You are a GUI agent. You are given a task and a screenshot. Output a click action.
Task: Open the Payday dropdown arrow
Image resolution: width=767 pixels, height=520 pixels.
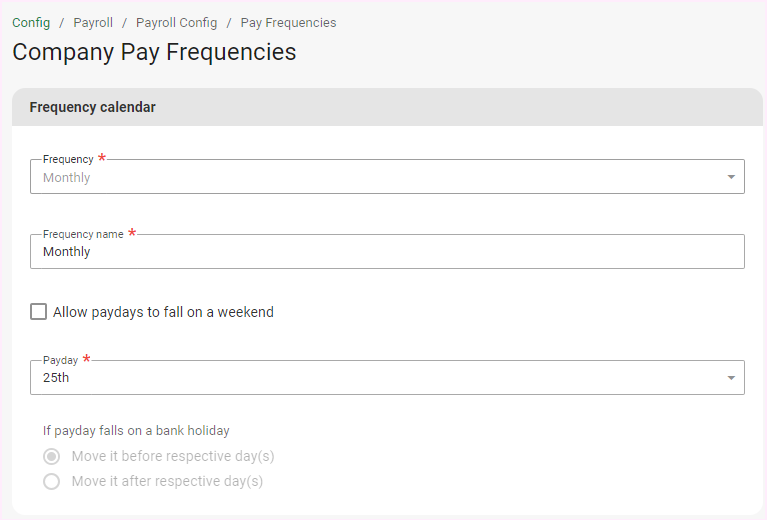[731, 378]
